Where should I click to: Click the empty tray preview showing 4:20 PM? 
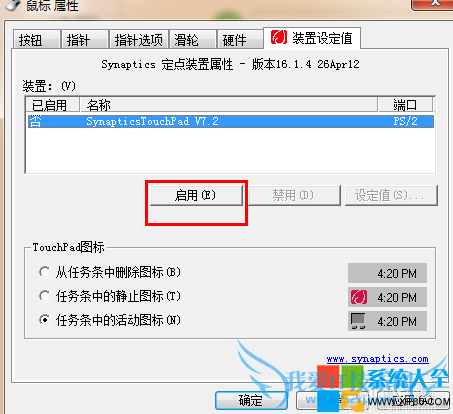click(387, 273)
